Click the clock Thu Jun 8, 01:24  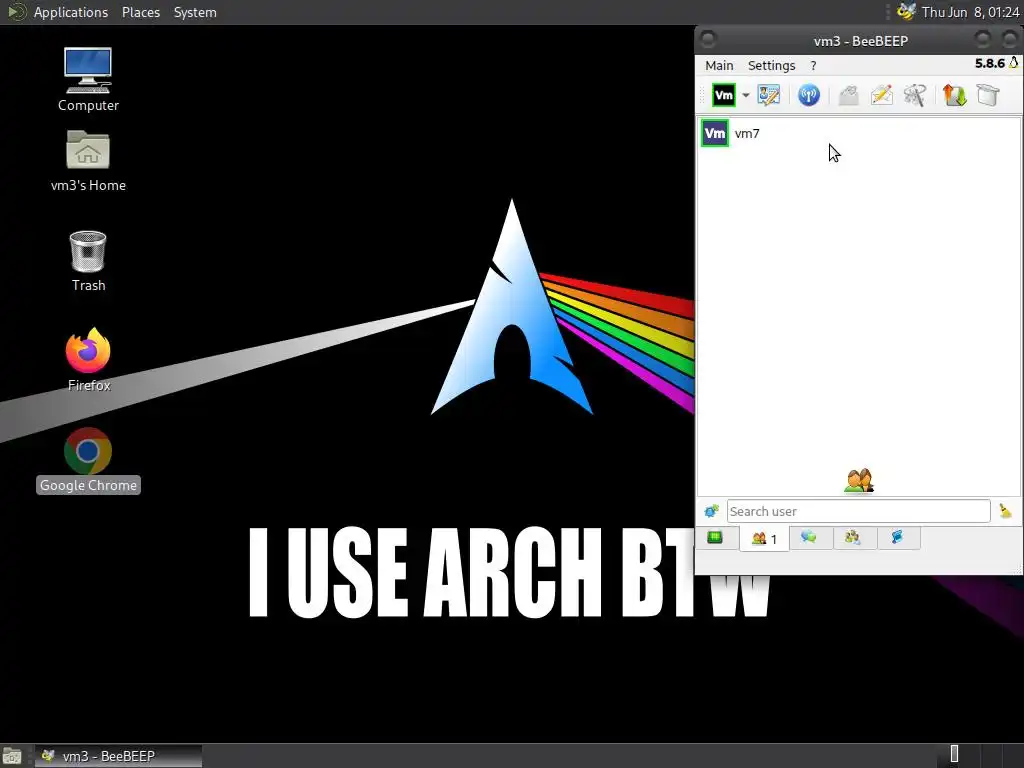point(970,12)
